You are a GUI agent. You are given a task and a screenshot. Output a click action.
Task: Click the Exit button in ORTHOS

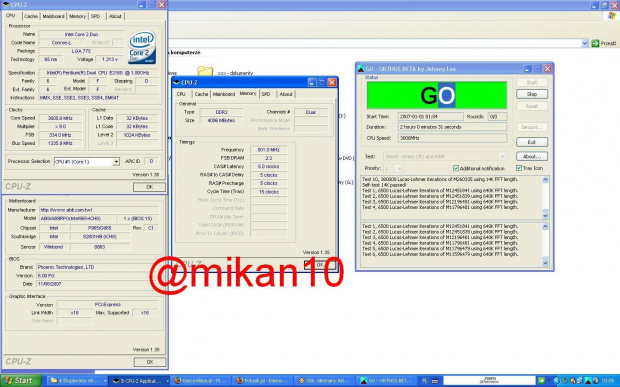pyautogui.click(x=532, y=142)
